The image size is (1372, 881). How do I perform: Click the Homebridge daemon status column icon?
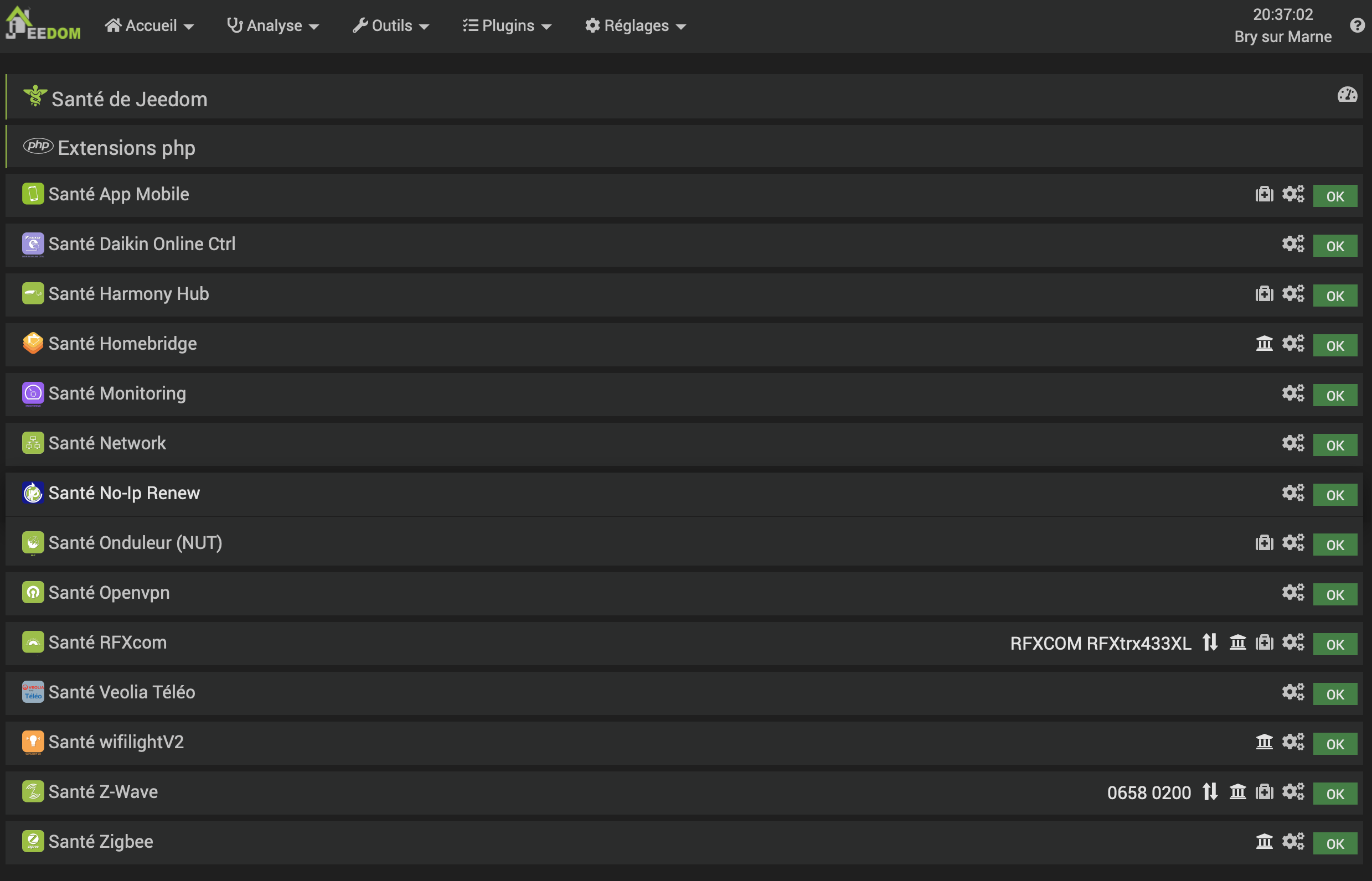tap(1264, 344)
